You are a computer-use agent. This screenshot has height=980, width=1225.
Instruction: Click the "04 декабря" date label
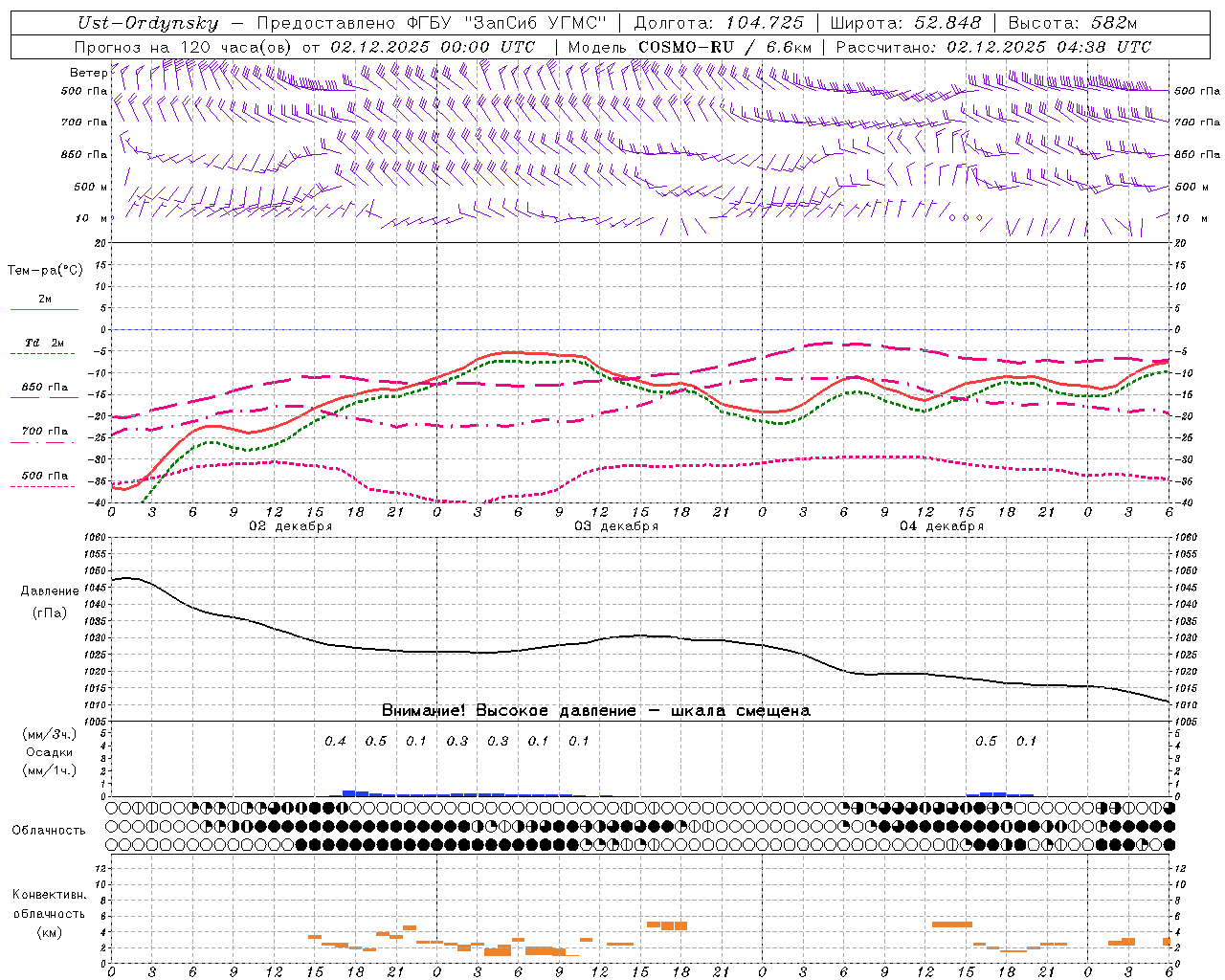(942, 526)
